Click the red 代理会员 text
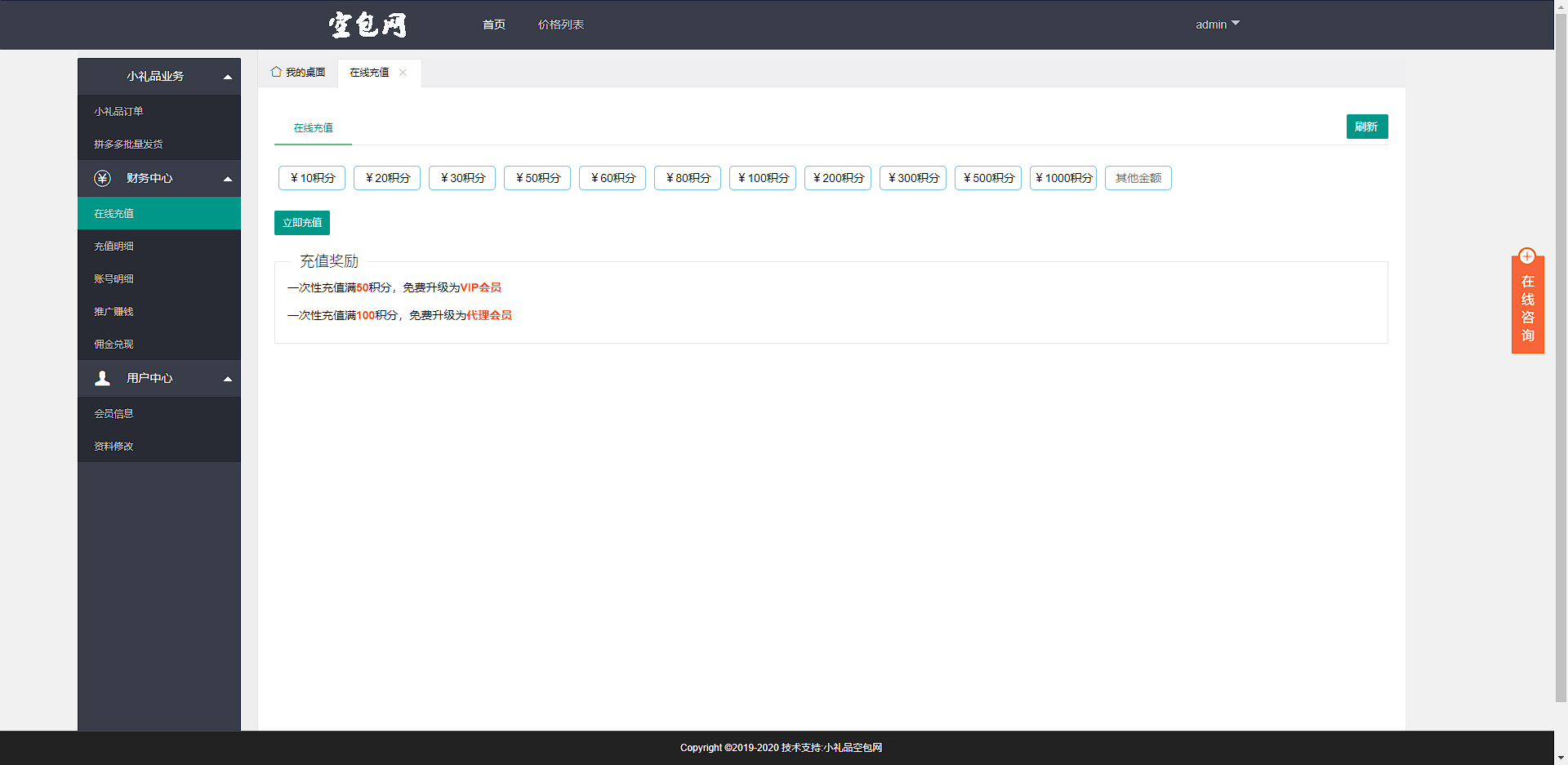This screenshot has height=765, width=1568. tap(489, 315)
